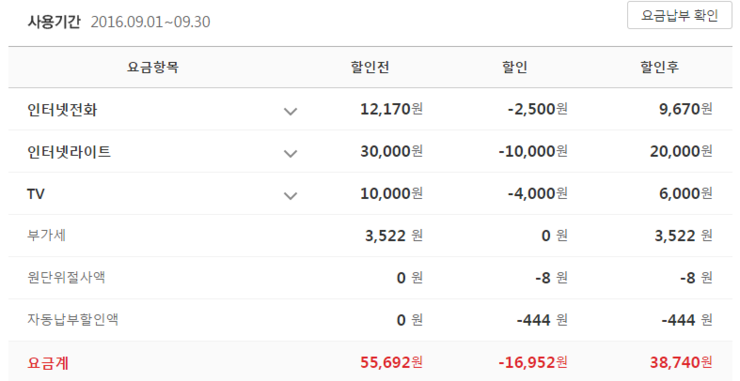The height and width of the screenshot is (381, 740).
Task: Select the TV item label
Action: click(36, 194)
